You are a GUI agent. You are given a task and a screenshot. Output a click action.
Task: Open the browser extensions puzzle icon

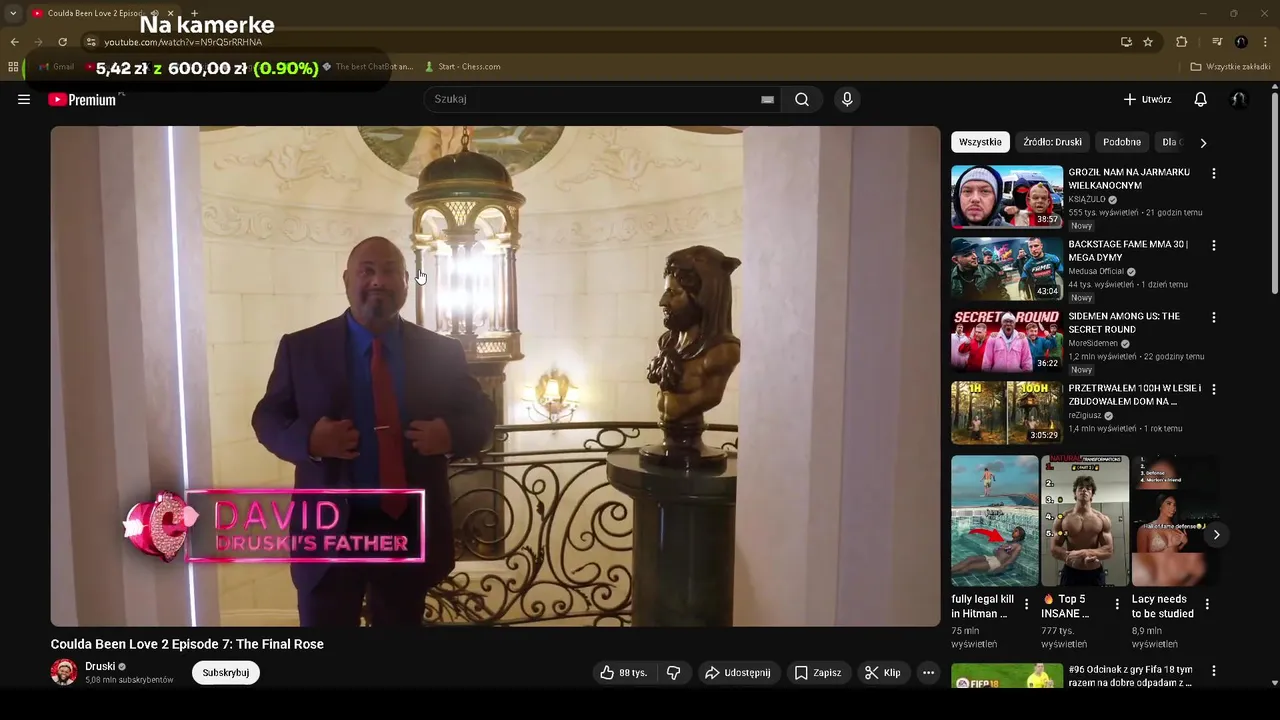click(1181, 42)
